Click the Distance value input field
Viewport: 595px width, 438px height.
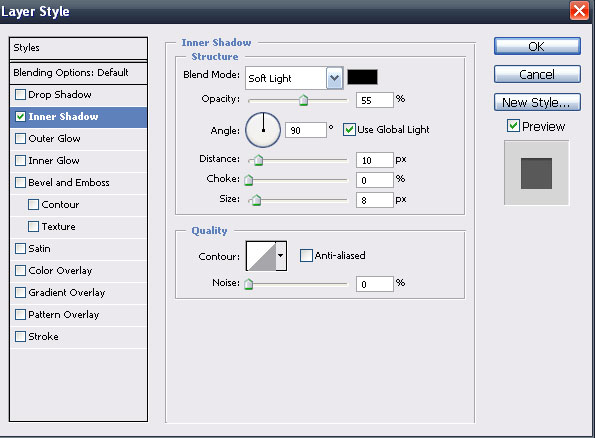[x=375, y=160]
